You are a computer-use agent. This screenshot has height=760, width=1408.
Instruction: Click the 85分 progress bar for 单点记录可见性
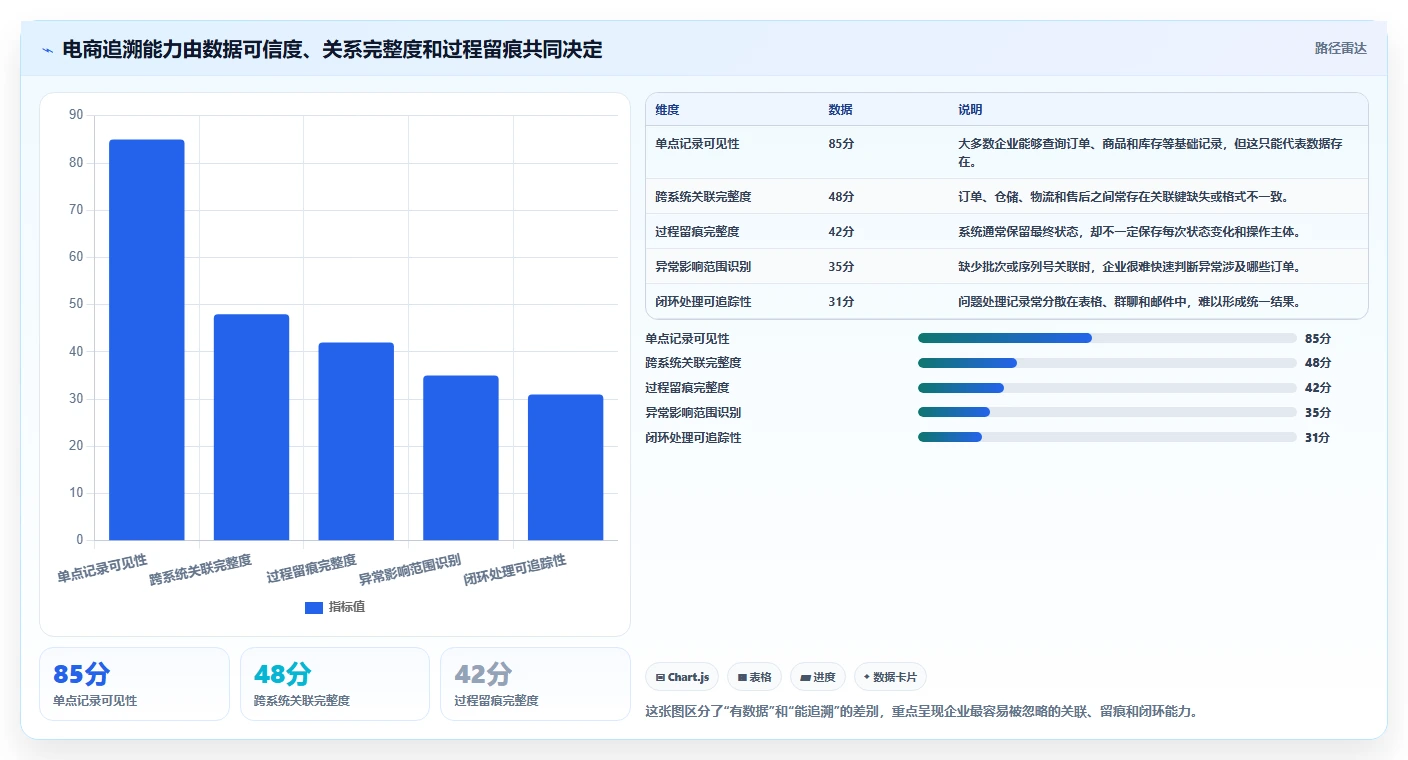click(x=1107, y=338)
